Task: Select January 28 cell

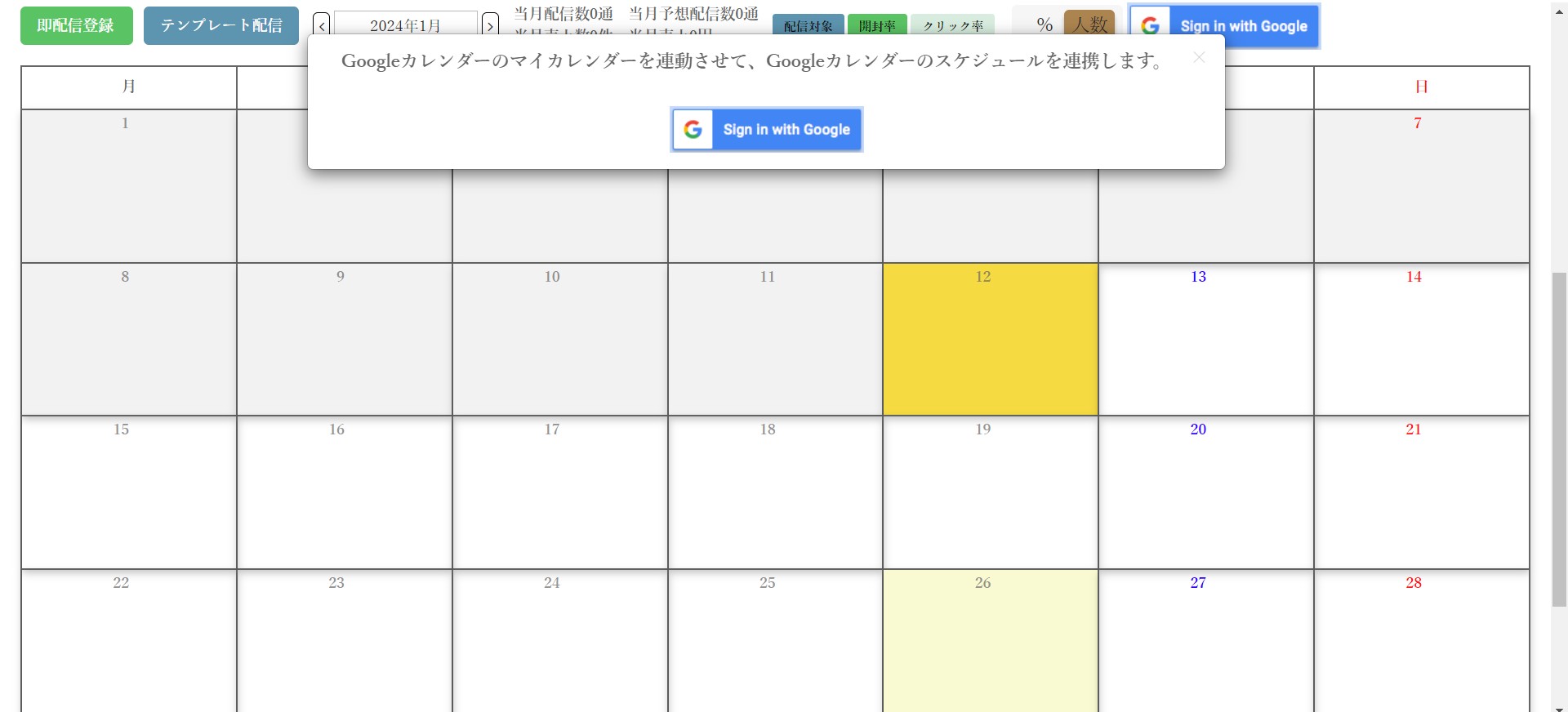Action: [x=1421, y=641]
